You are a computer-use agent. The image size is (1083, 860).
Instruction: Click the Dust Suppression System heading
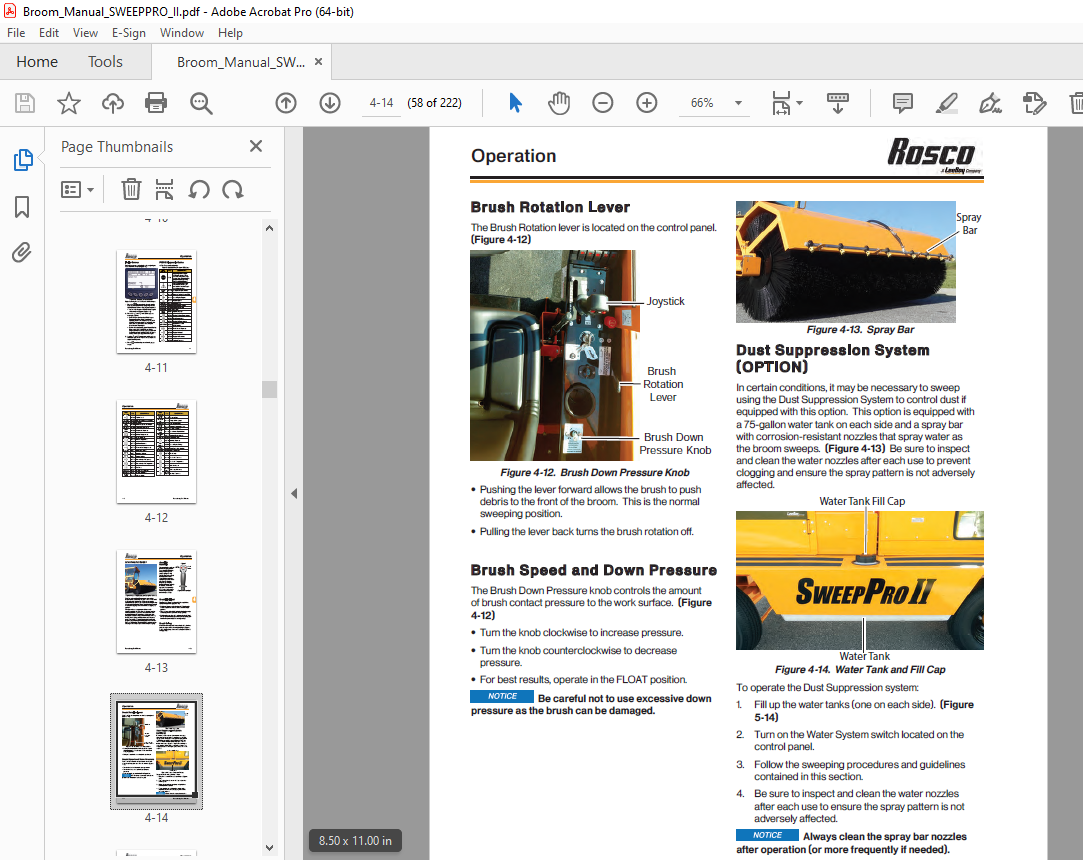832,359
